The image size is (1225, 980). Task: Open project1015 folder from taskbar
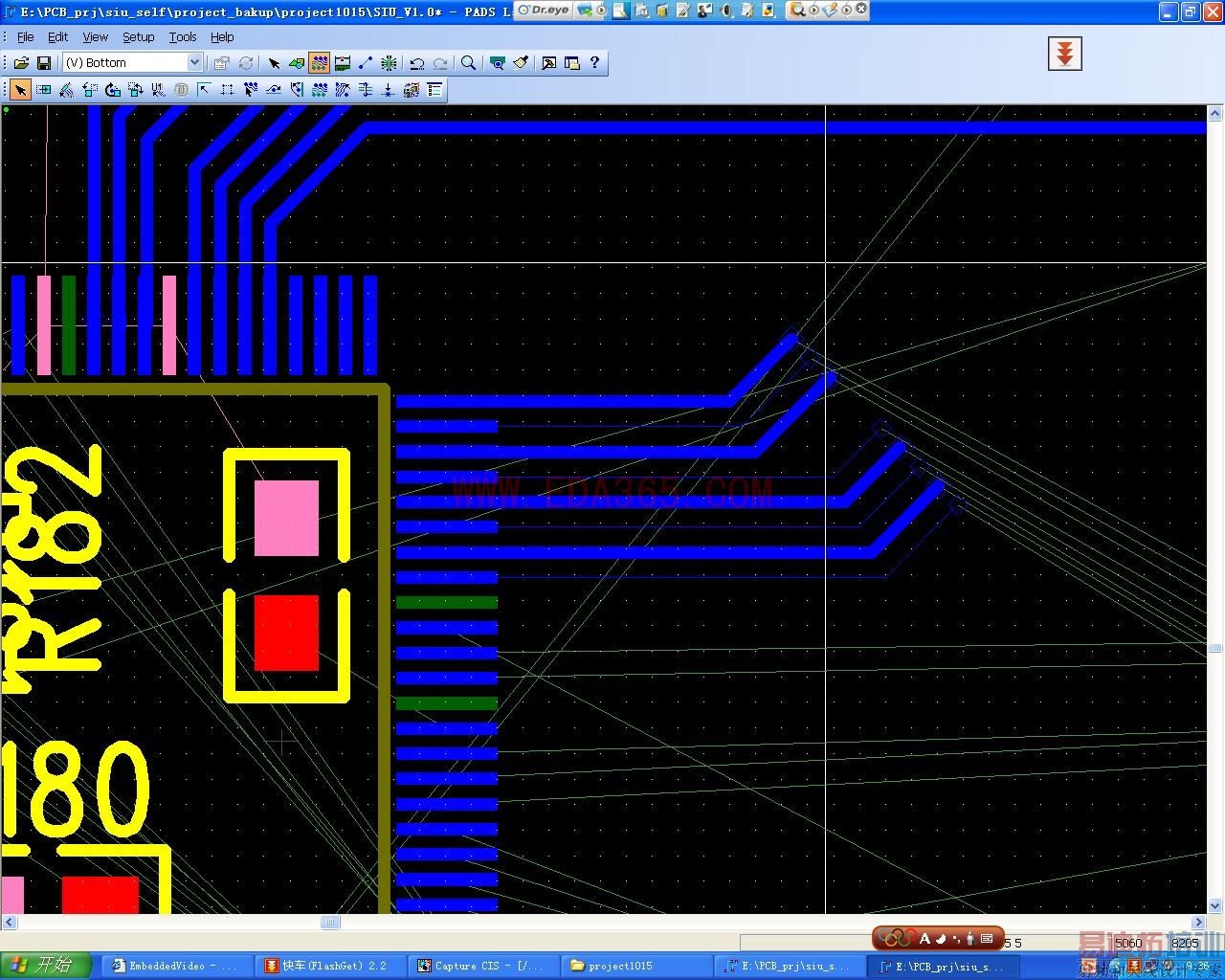tap(635, 966)
